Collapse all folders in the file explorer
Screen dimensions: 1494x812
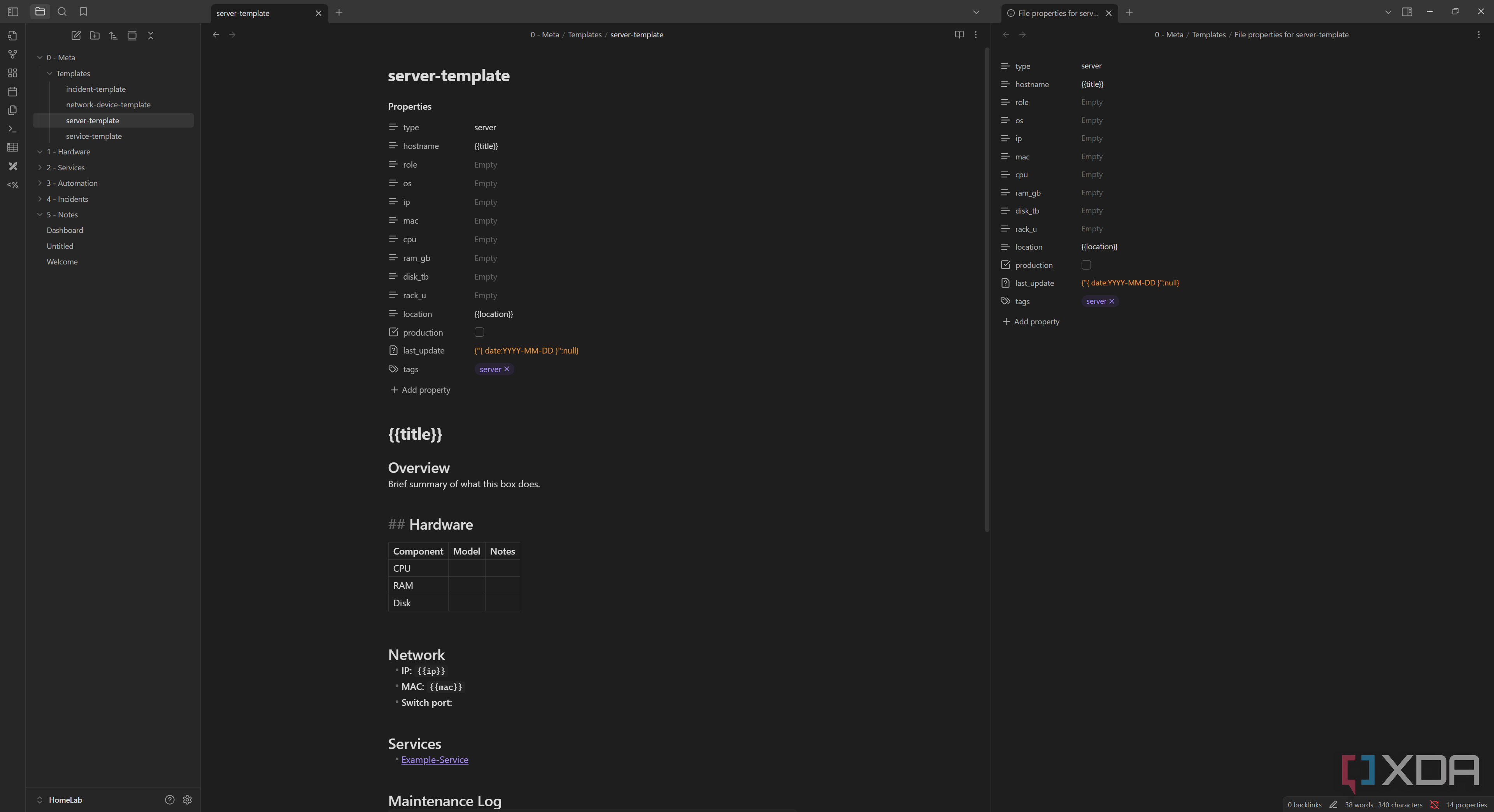coord(151,35)
